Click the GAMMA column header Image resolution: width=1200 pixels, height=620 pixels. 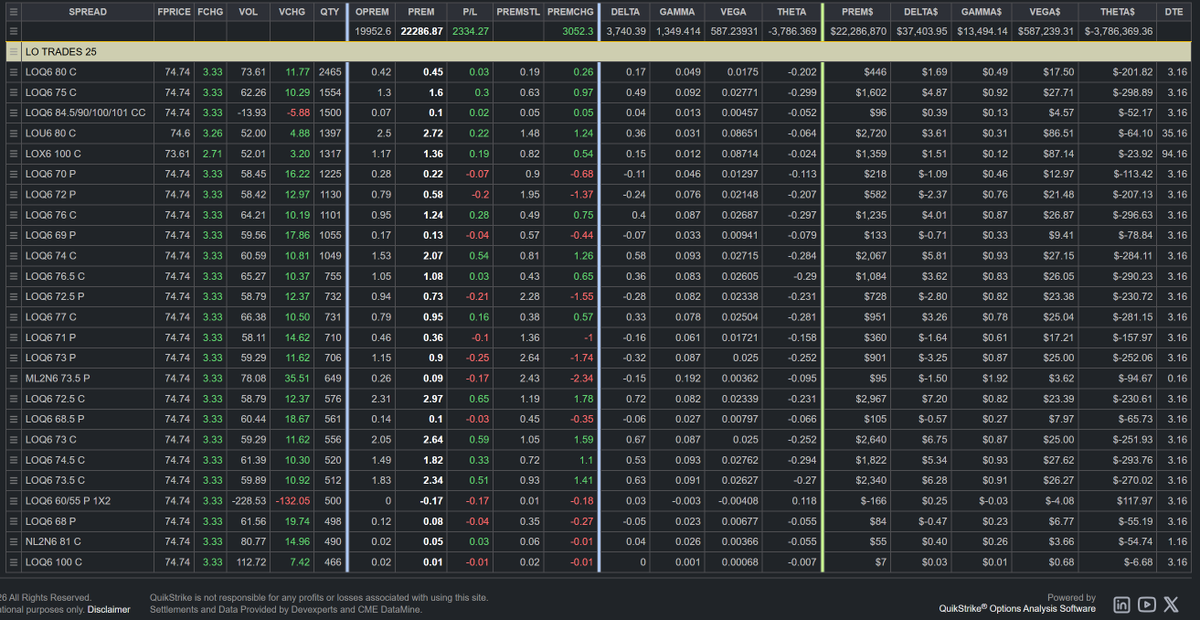[x=678, y=11]
